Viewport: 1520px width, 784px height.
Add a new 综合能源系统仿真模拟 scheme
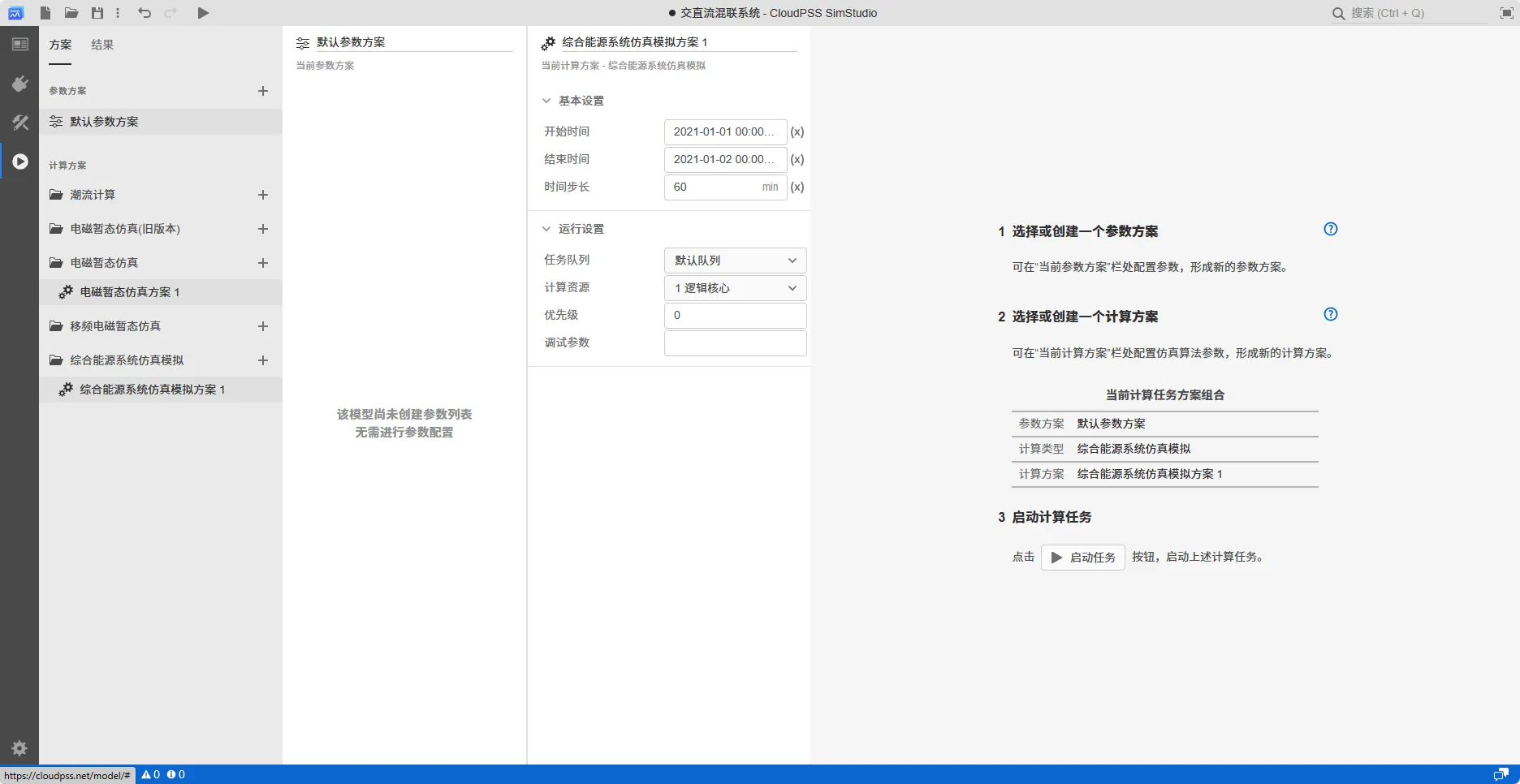262,360
